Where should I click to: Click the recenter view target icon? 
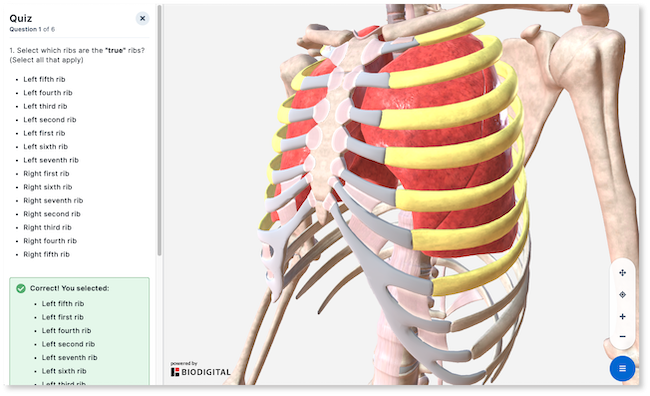click(x=622, y=294)
